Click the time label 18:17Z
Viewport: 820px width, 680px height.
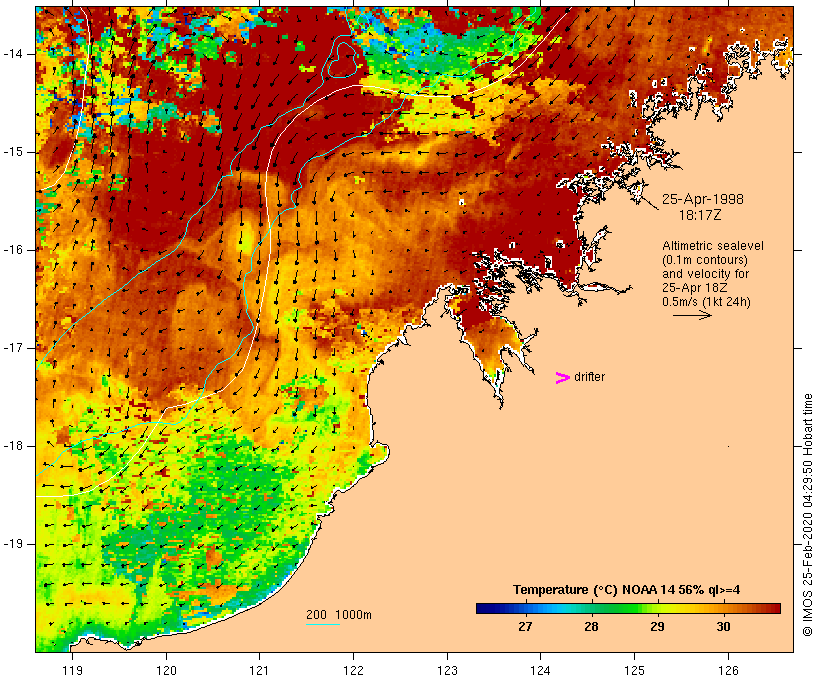point(700,215)
